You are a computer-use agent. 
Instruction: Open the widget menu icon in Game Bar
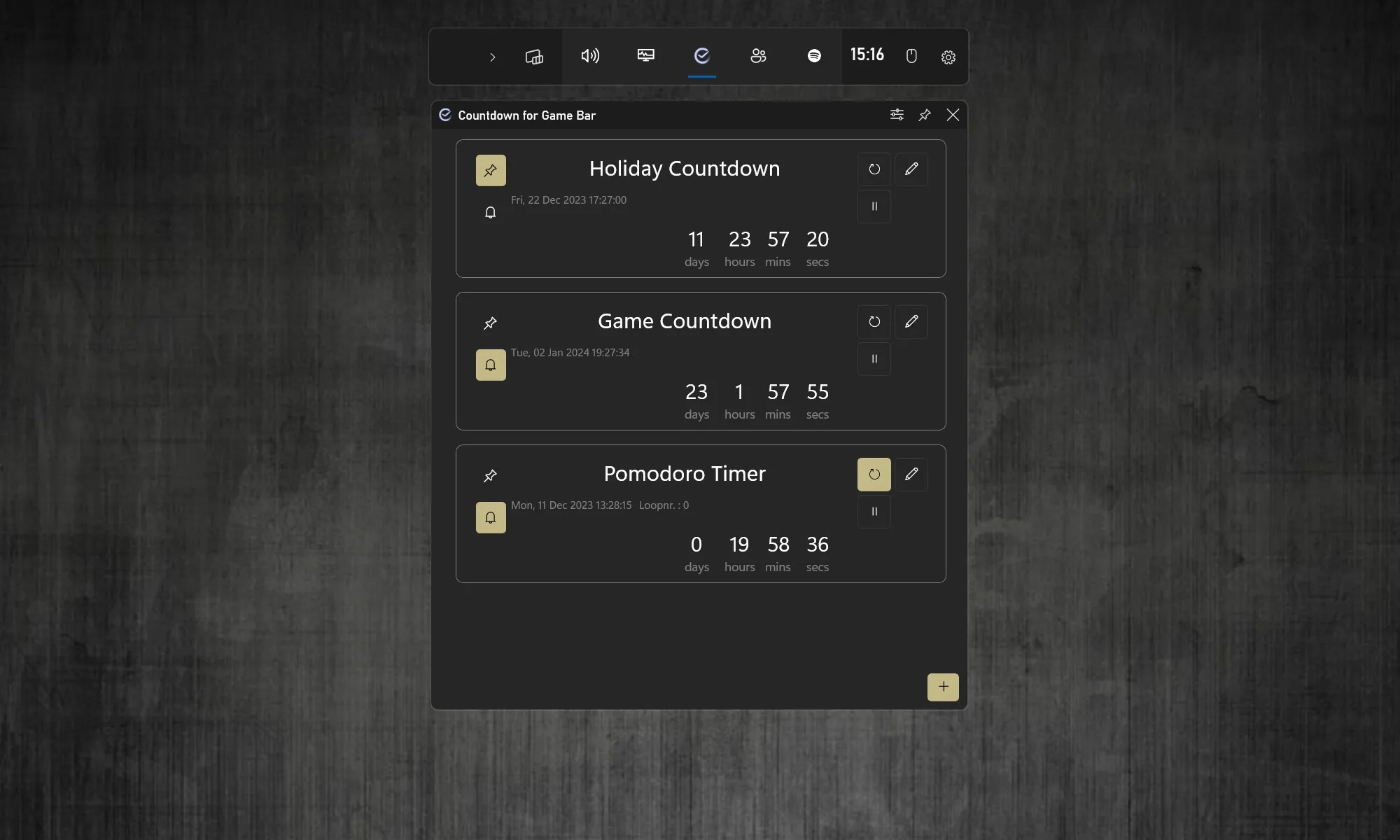pos(534,57)
